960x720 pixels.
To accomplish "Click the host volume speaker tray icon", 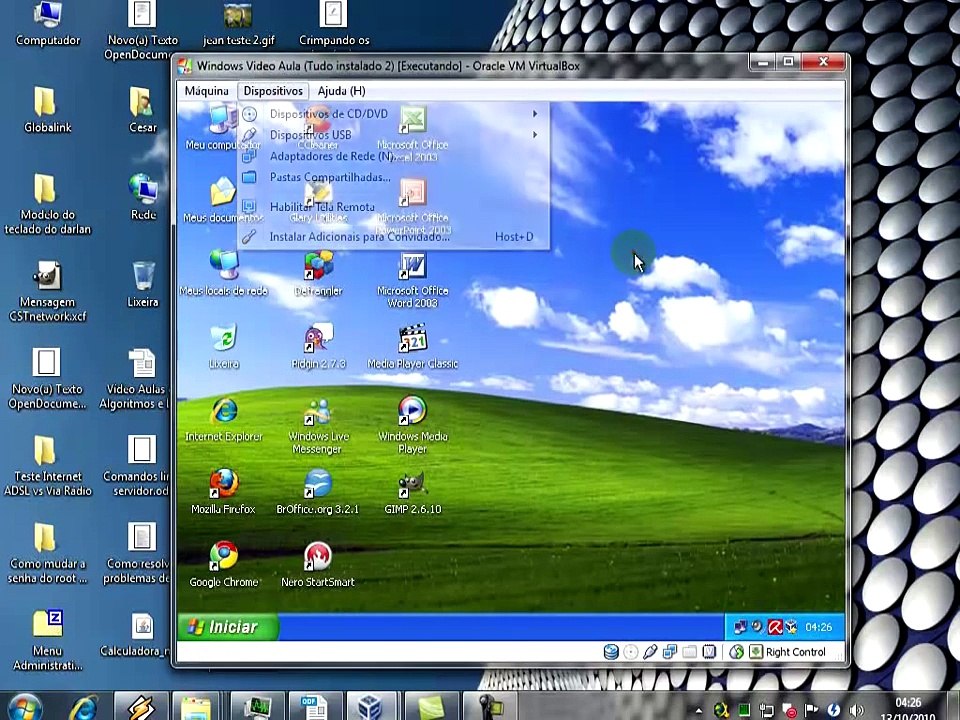I will (857, 710).
